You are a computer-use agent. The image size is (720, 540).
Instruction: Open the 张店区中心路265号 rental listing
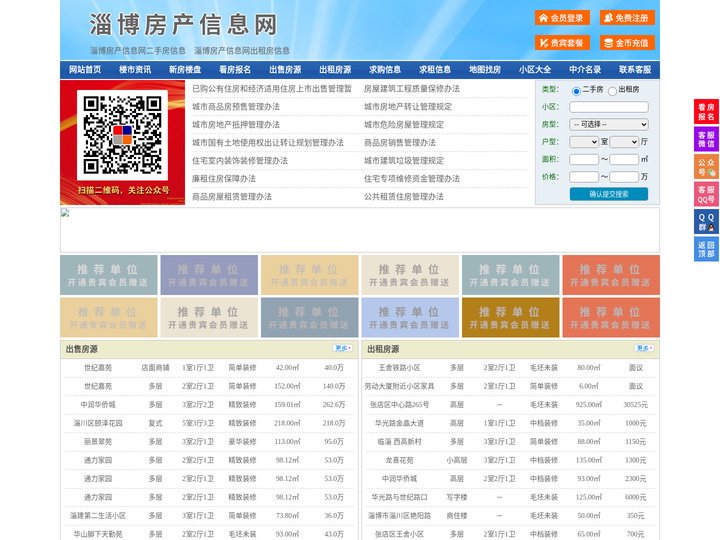pos(511,405)
